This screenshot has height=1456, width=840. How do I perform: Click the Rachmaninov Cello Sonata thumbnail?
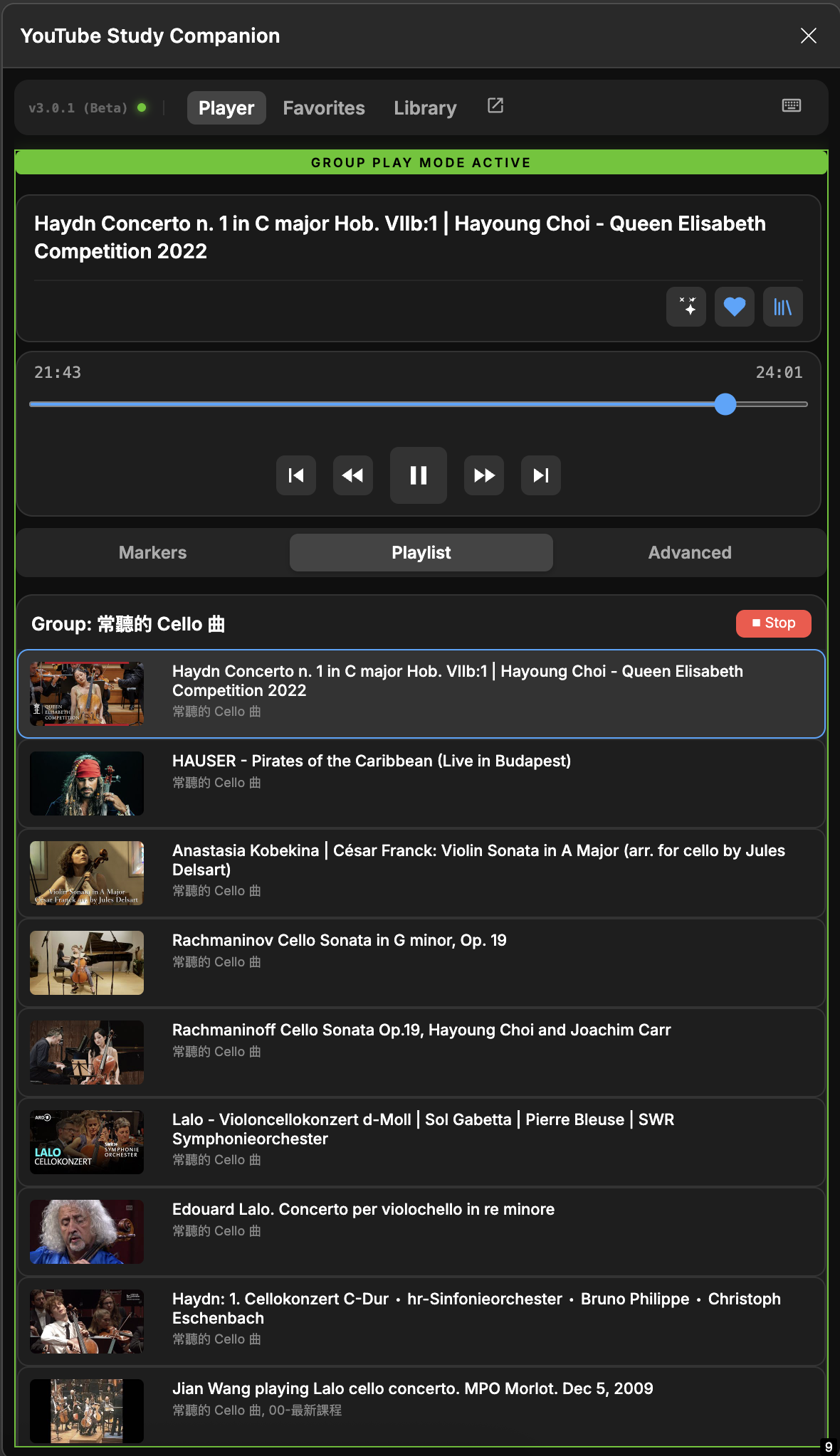coord(87,963)
